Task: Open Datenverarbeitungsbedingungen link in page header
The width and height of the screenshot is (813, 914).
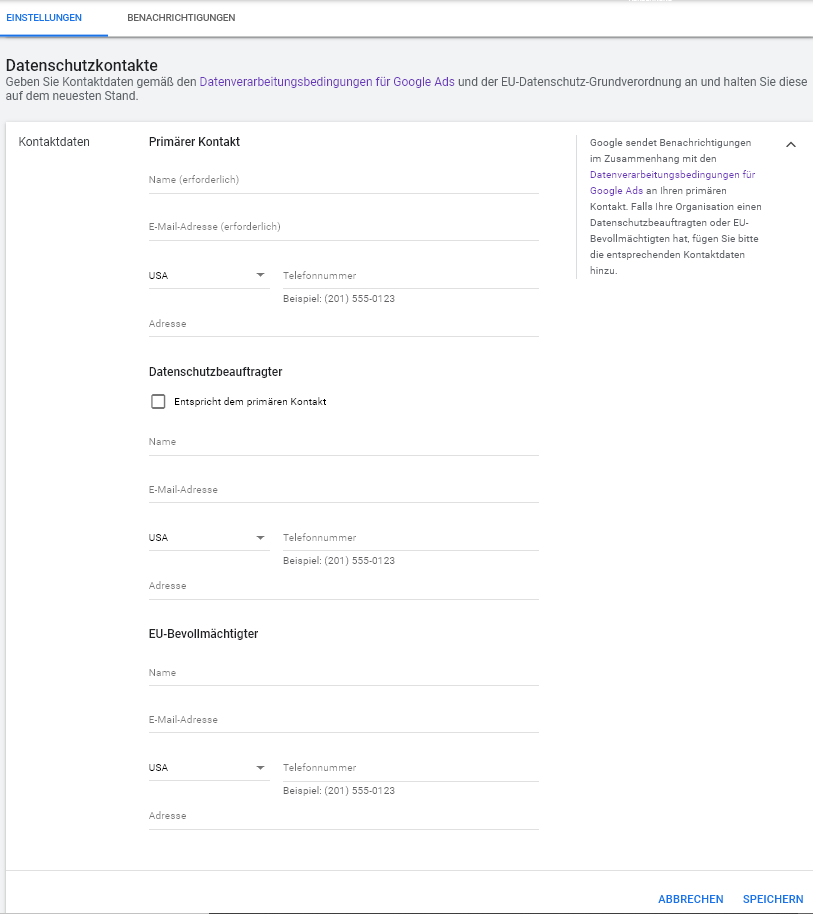Action: click(327, 82)
